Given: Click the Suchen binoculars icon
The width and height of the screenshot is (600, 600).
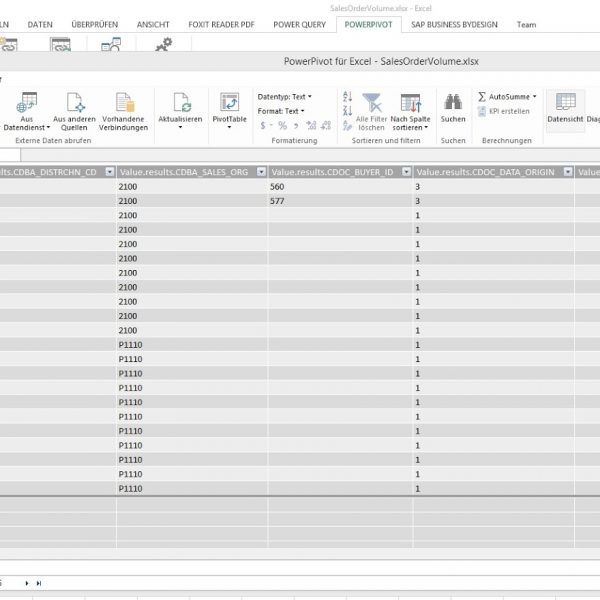Looking at the screenshot, I should (x=453, y=104).
